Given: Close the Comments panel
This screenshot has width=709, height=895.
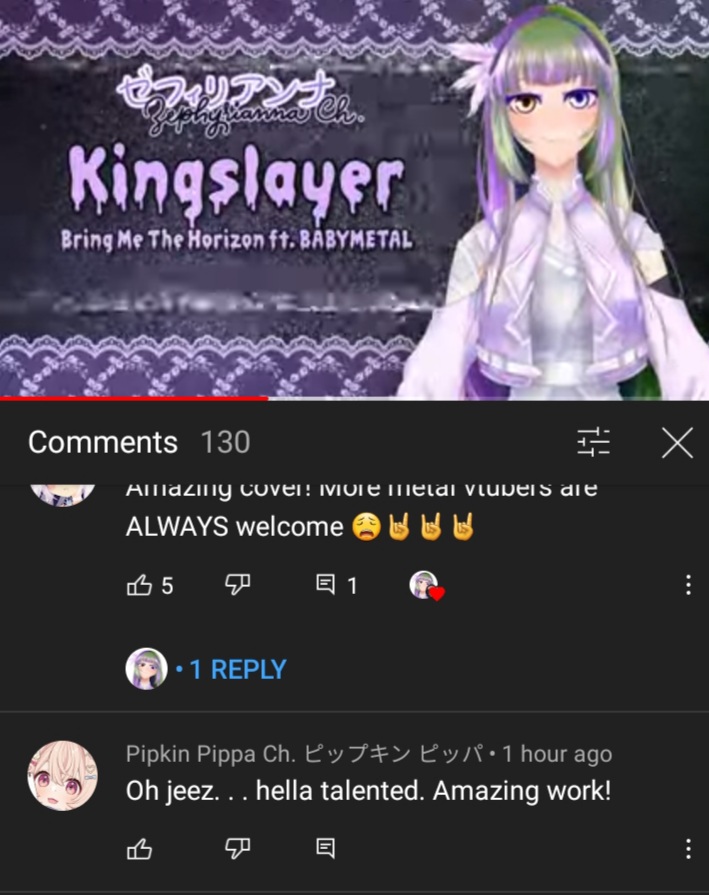Looking at the screenshot, I should point(677,442).
